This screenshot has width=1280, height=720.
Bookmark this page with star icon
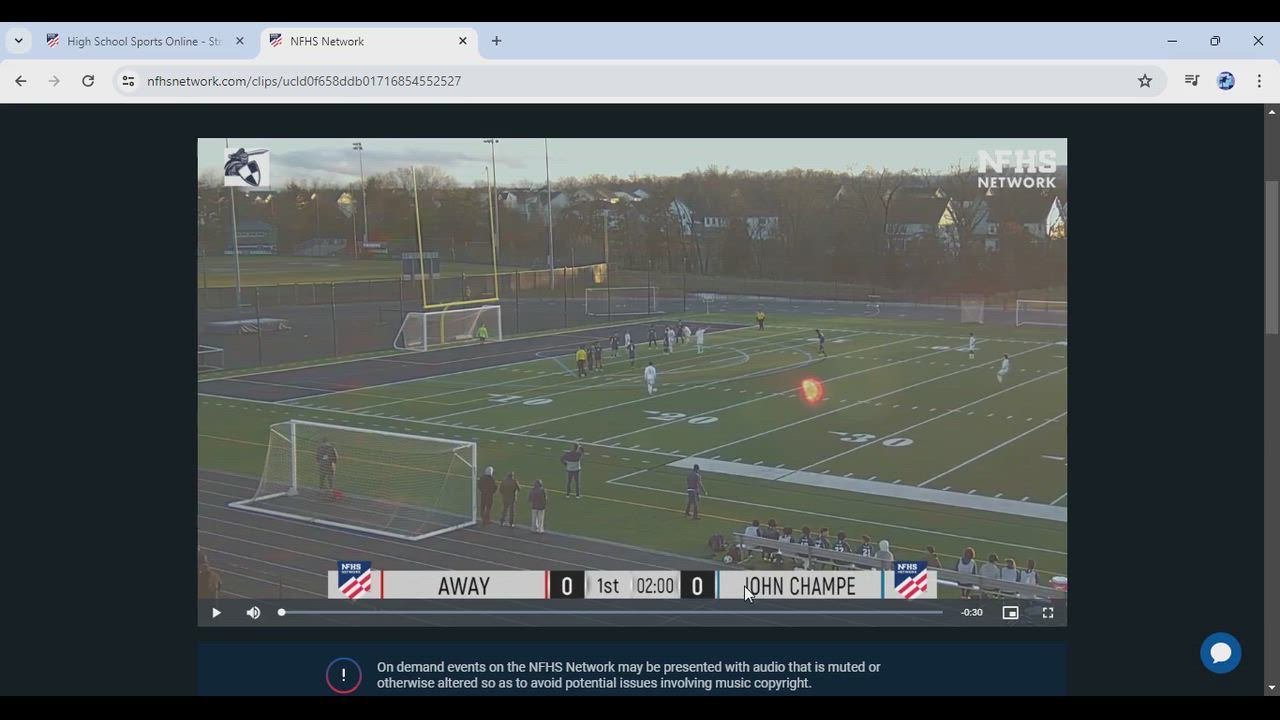coord(1145,81)
